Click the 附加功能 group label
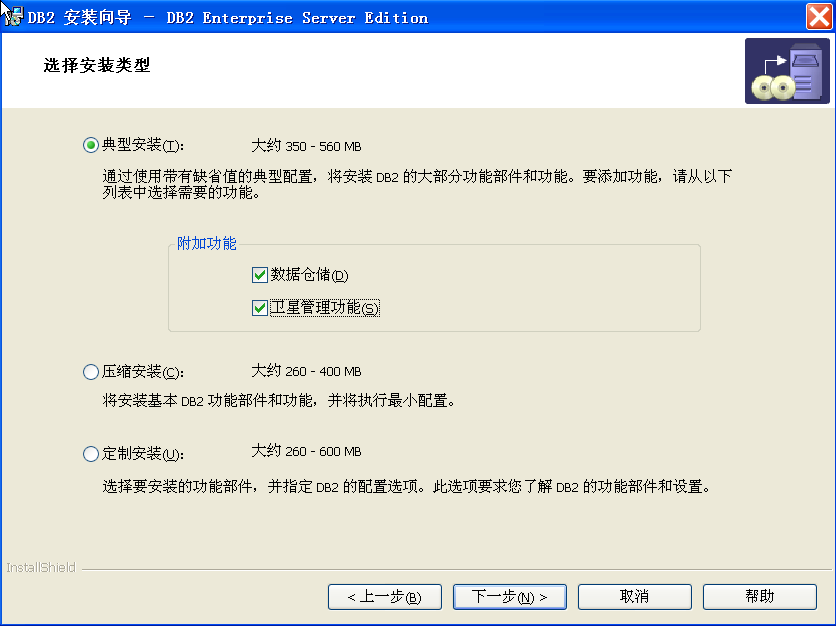The image size is (836, 626). click(206, 244)
